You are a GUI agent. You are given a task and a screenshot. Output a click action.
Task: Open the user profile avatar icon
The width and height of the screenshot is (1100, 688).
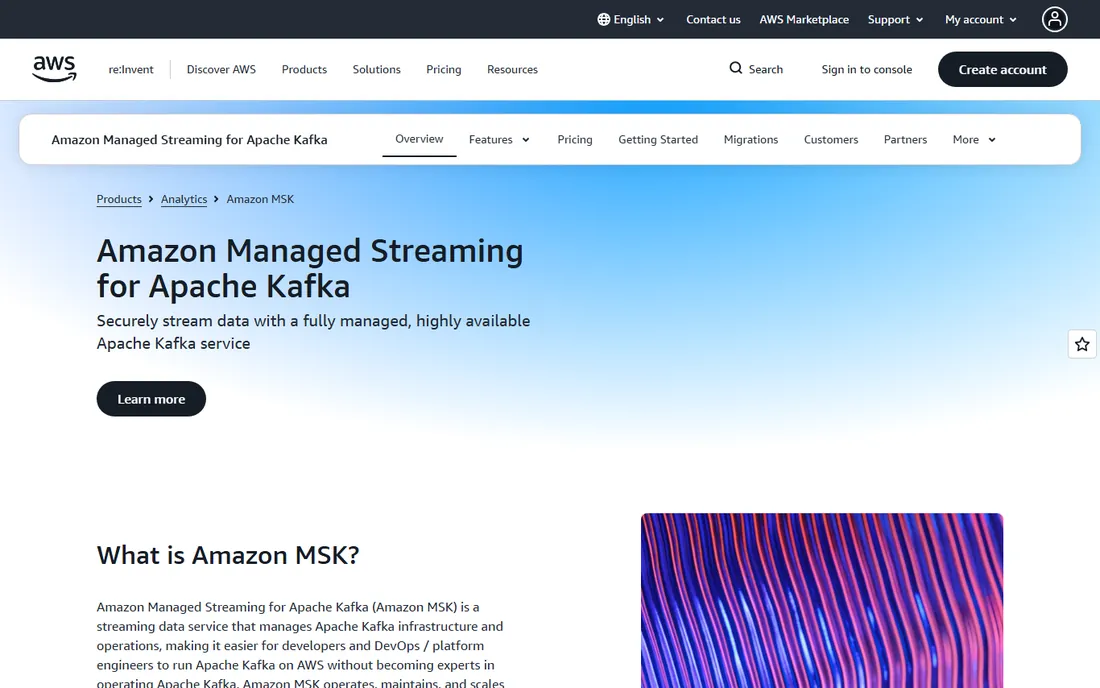[x=1054, y=20]
